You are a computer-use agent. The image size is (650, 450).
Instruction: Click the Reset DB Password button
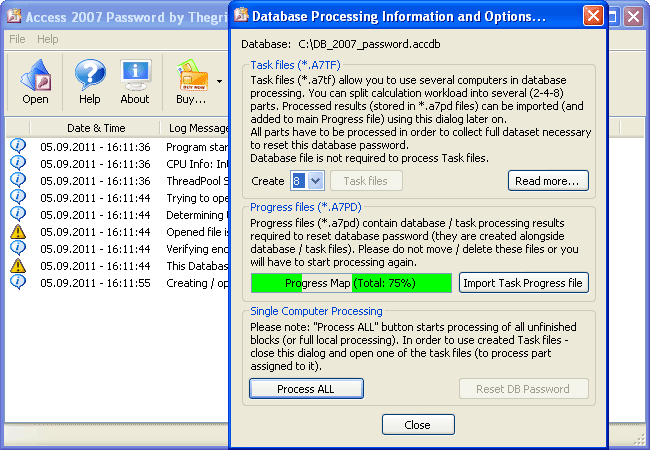pyautogui.click(x=524, y=389)
